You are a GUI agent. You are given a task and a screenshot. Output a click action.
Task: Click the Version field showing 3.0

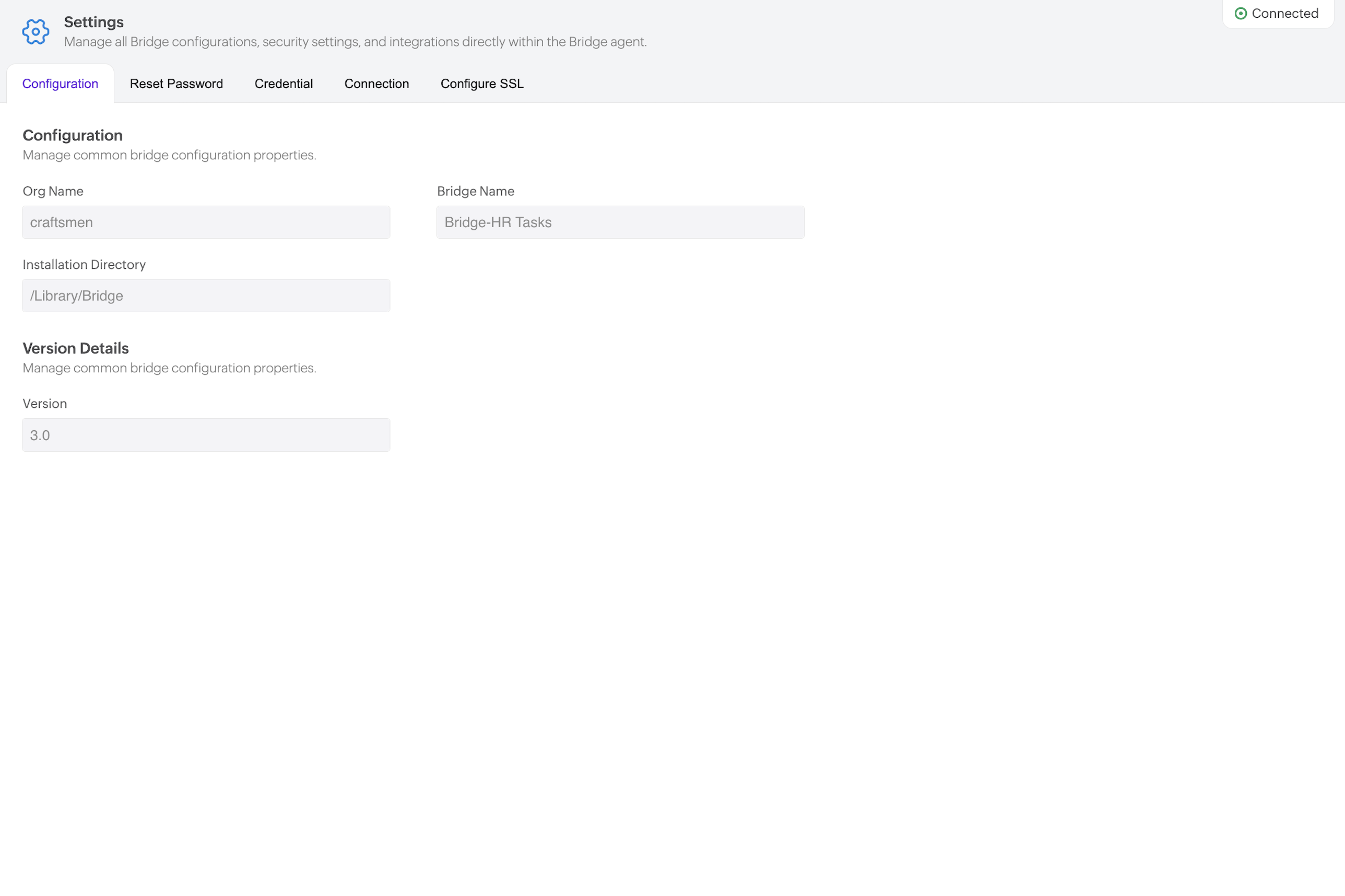point(206,435)
